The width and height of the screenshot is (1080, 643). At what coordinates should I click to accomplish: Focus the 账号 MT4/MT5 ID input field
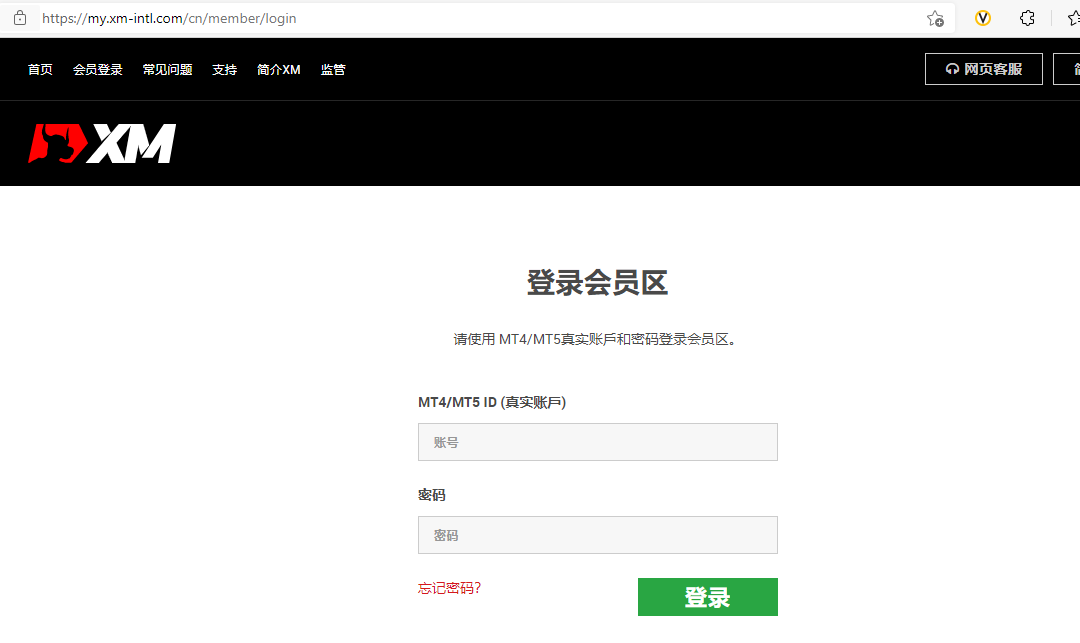(597, 442)
